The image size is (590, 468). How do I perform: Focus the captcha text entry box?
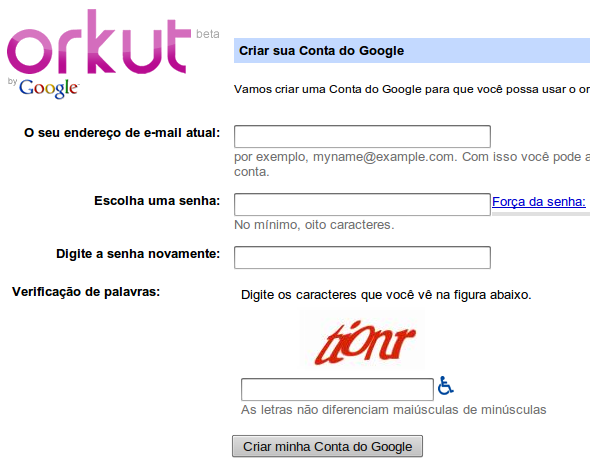tap(337, 389)
